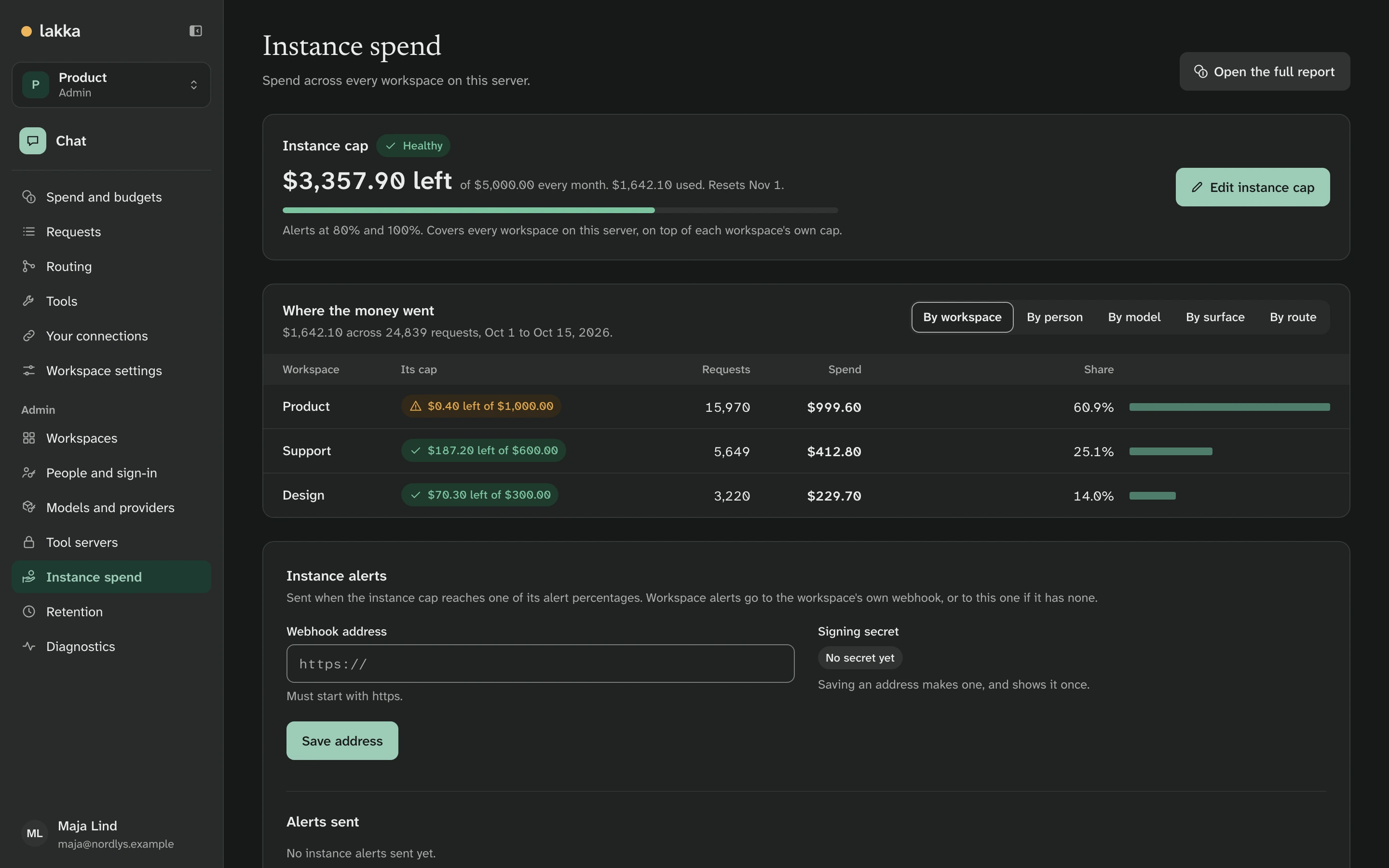The image size is (1389, 868).
Task: Click the Requests column header
Action: (x=726, y=369)
